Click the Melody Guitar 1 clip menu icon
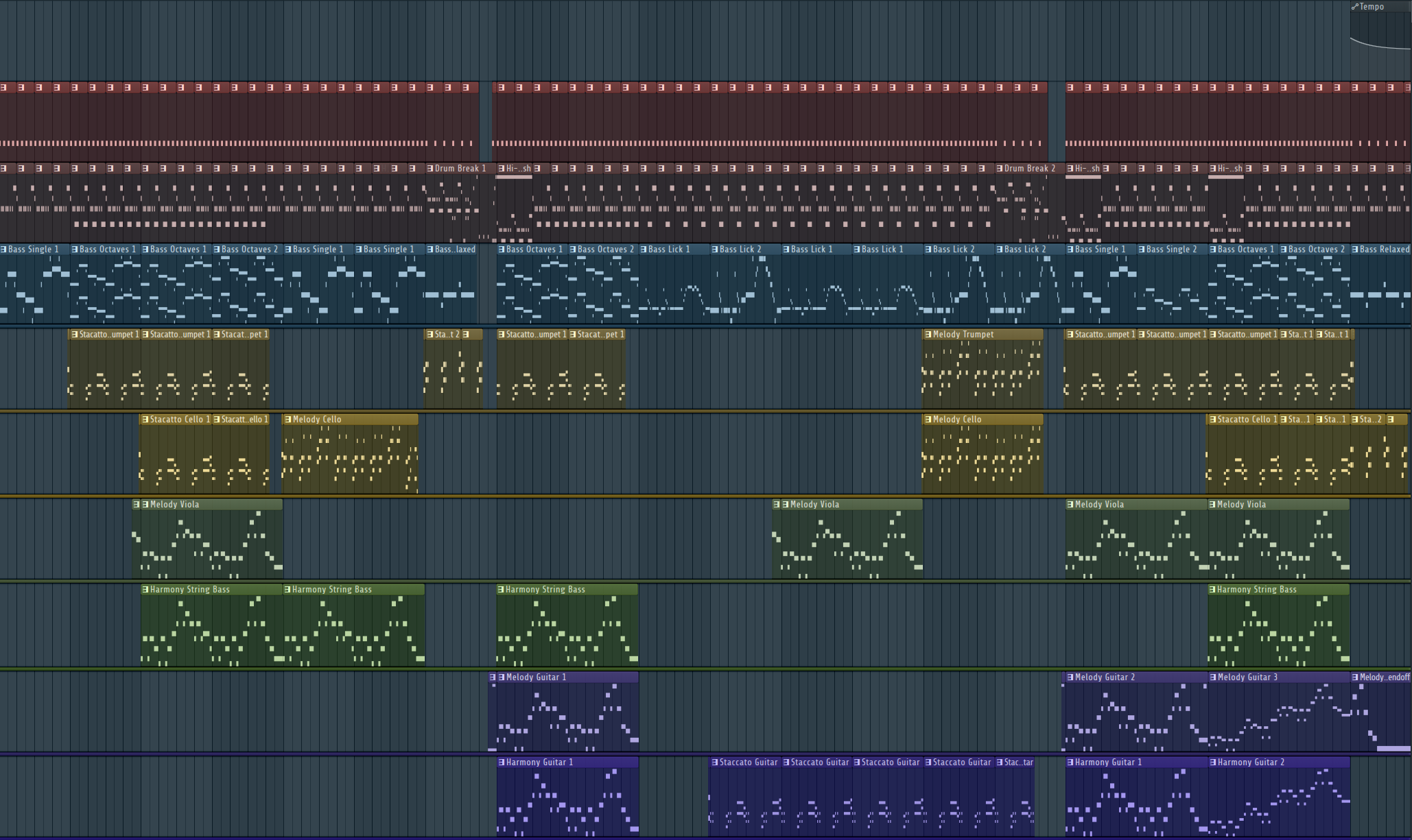The width and height of the screenshot is (1412, 840). 502,677
